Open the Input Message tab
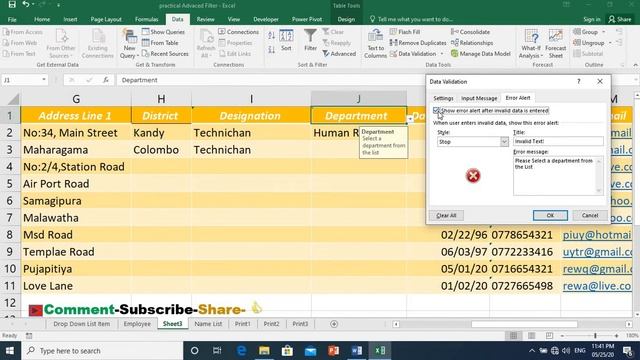 point(479,98)
